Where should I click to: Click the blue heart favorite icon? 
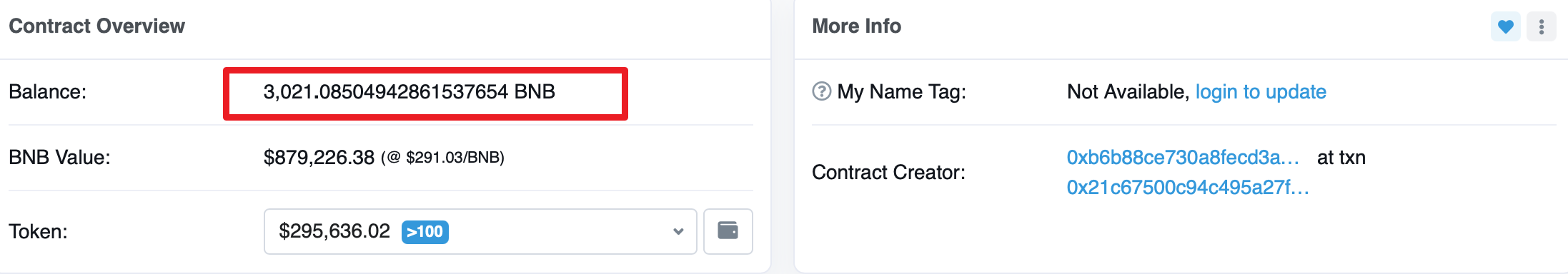coord(1505,27)
